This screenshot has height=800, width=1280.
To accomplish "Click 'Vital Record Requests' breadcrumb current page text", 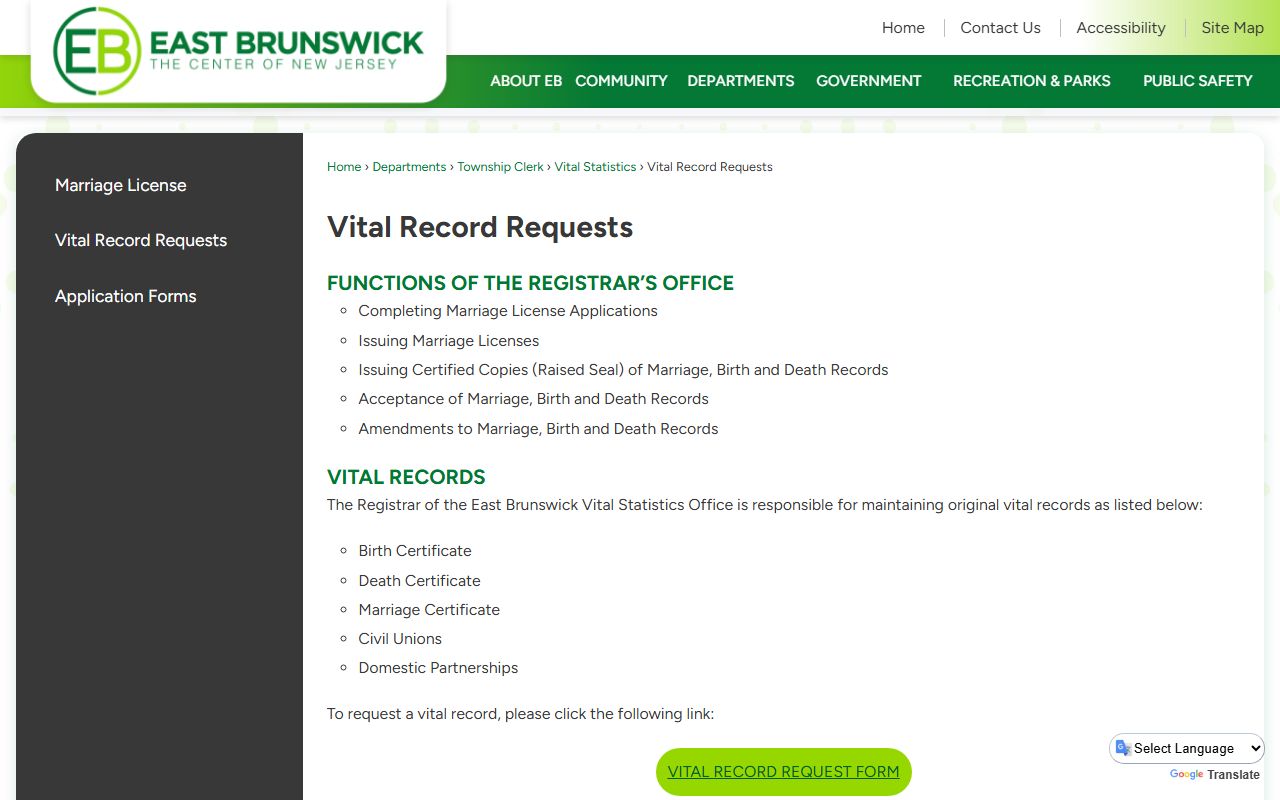I will click(x=710, y=167).
